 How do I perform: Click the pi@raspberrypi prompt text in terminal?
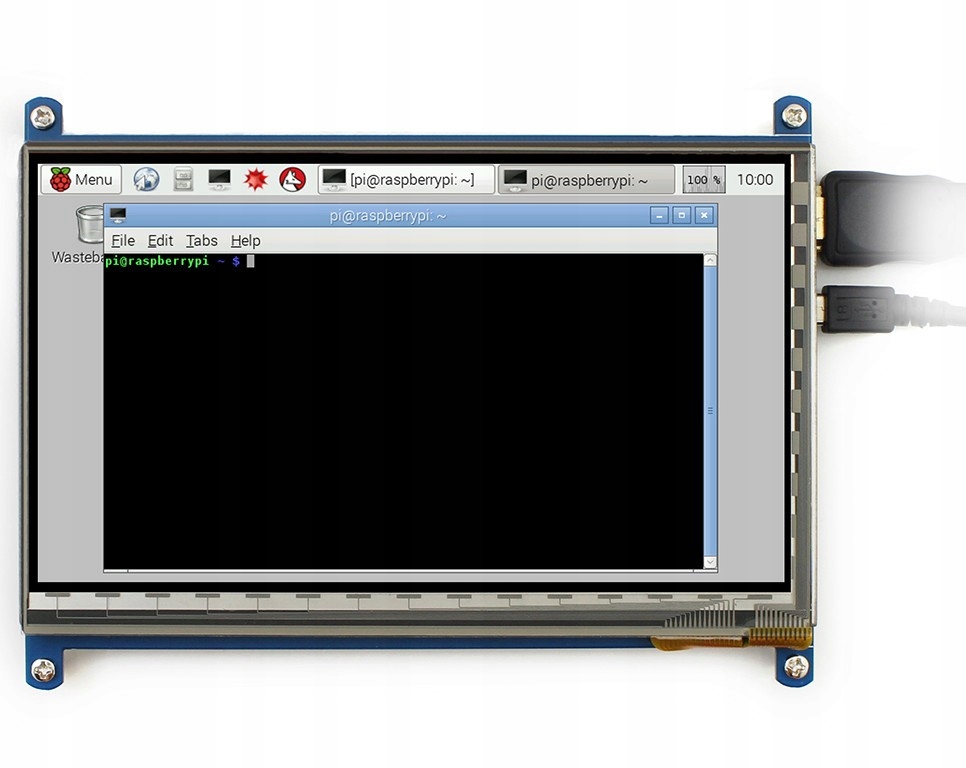[x=156, y=261]
